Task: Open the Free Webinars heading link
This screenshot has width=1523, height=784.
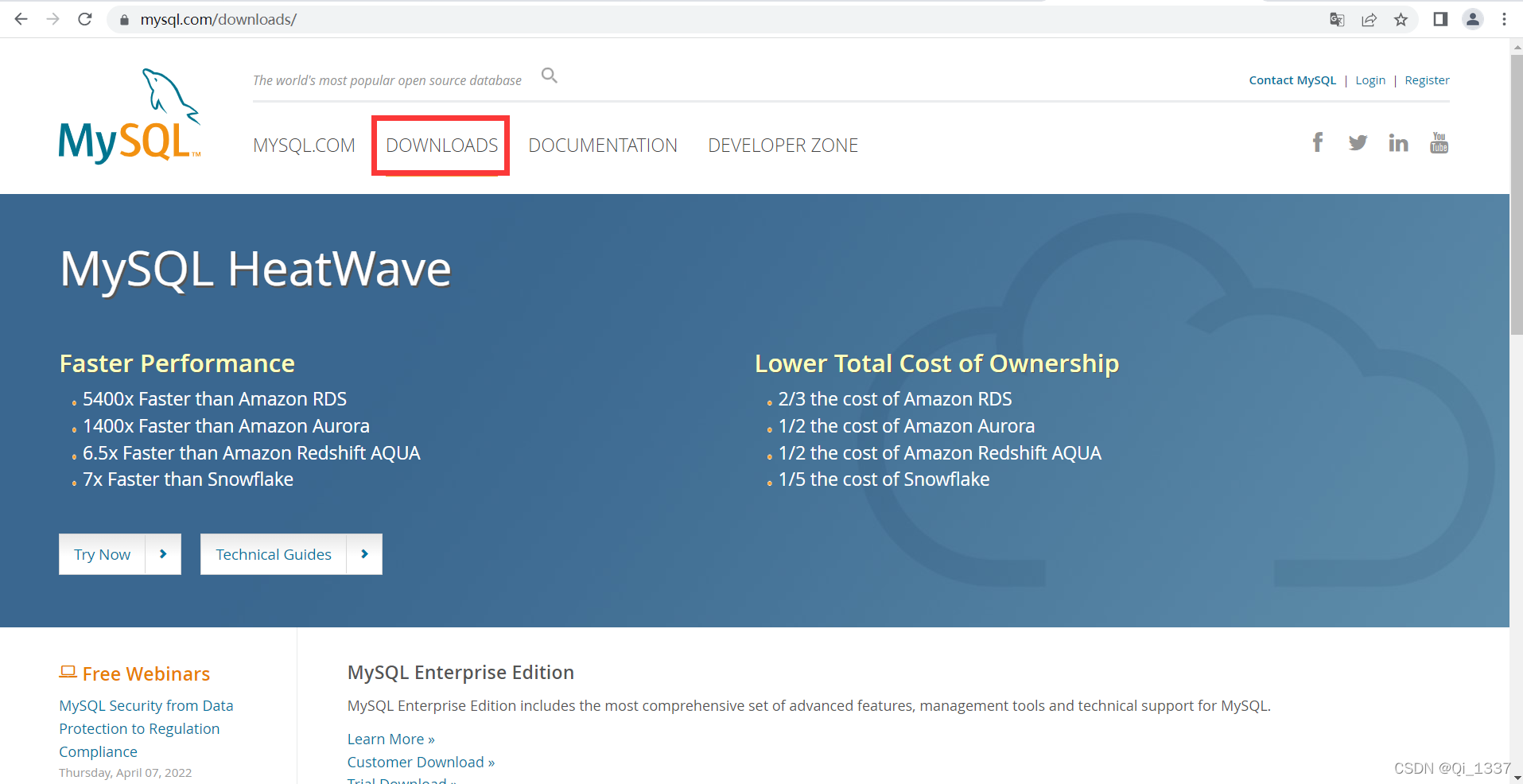Action: coord(146,674)
